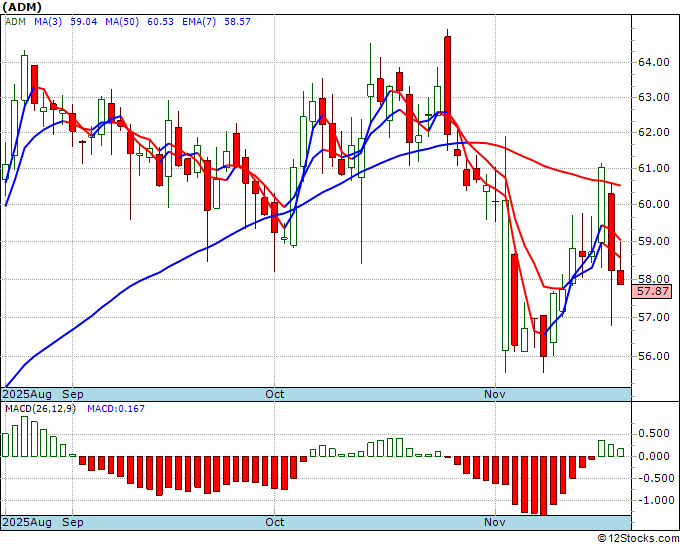Click the 63.00 price axis label
680x546 pixels.
click(654, 97)
